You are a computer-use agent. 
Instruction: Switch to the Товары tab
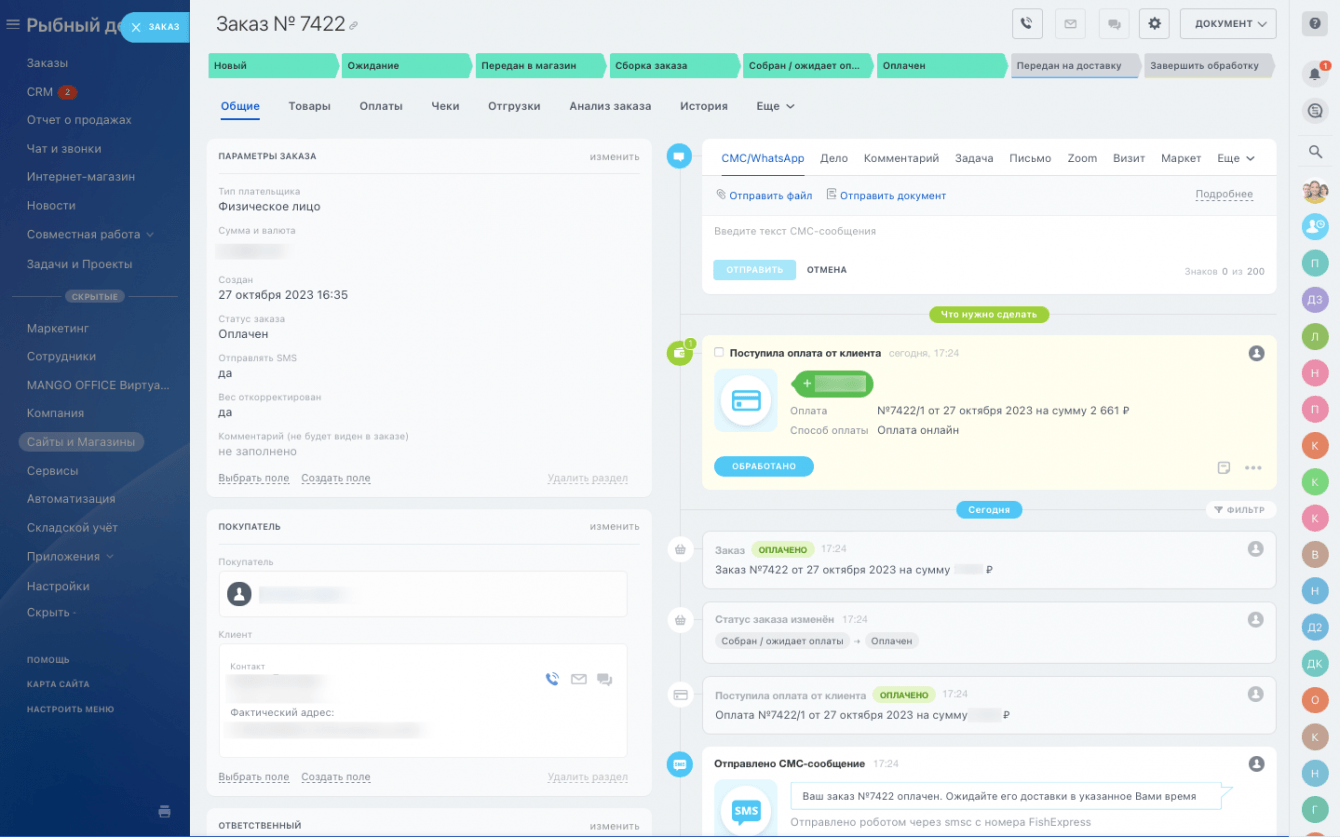click(x=309, y=106)
